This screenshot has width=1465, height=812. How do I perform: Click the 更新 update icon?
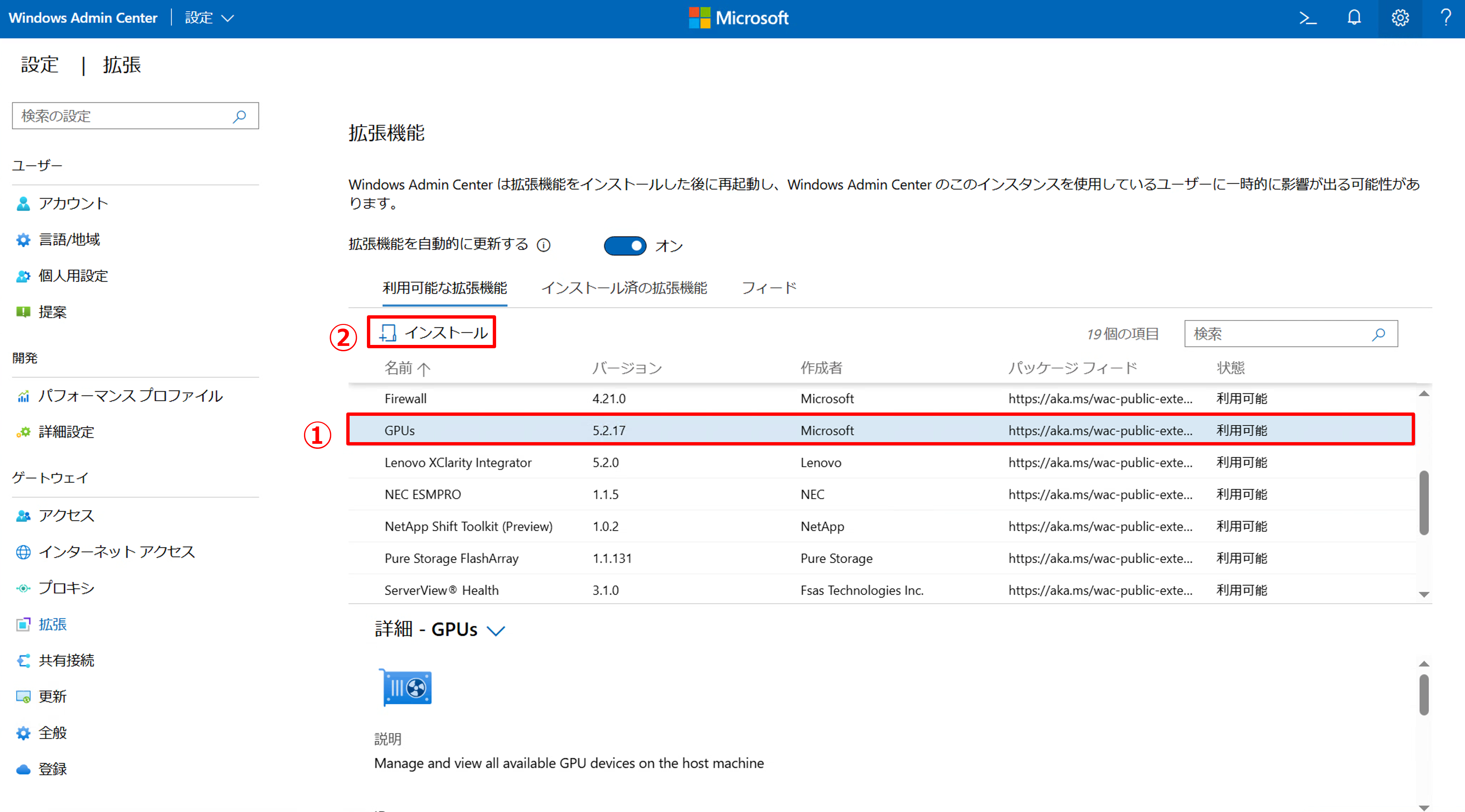[x=23, y=696]
